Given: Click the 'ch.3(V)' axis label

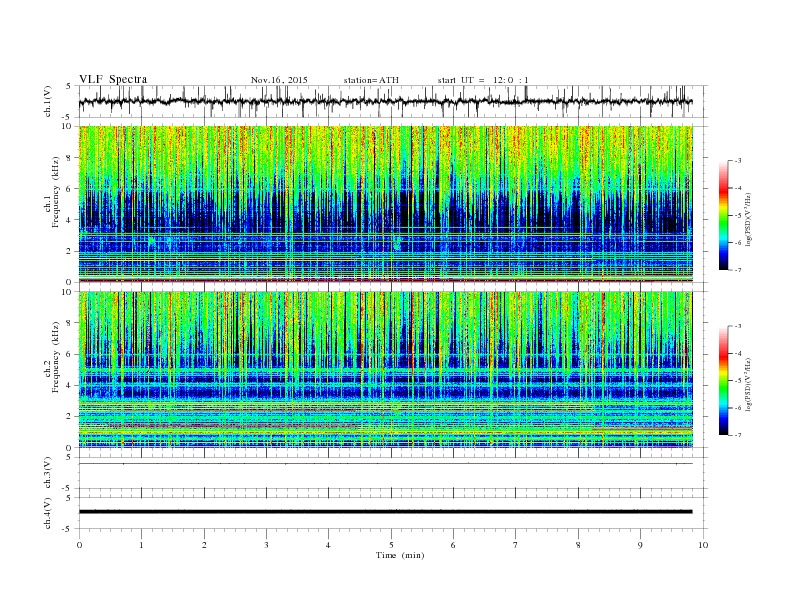Looking at the screenshot, I should pyautogui.click(x=48, y=473).
